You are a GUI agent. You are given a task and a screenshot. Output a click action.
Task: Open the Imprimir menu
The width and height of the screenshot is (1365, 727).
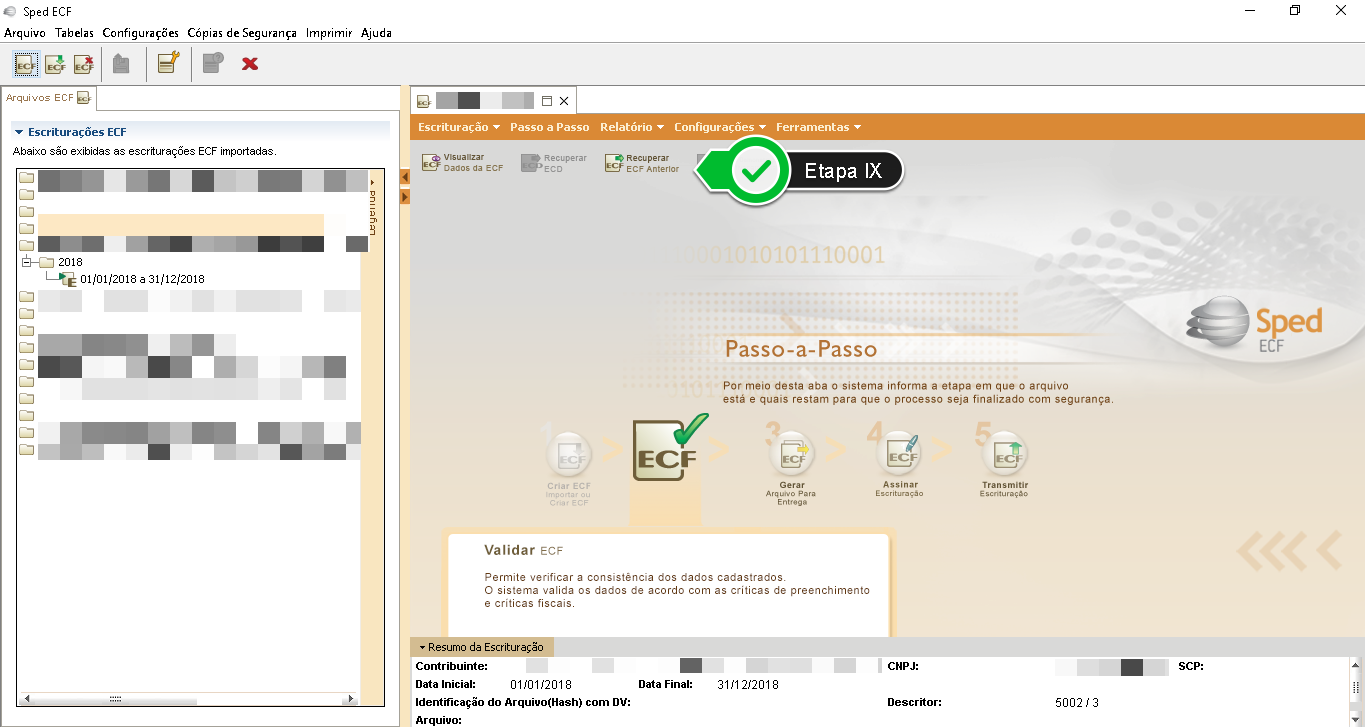[329, 33]
